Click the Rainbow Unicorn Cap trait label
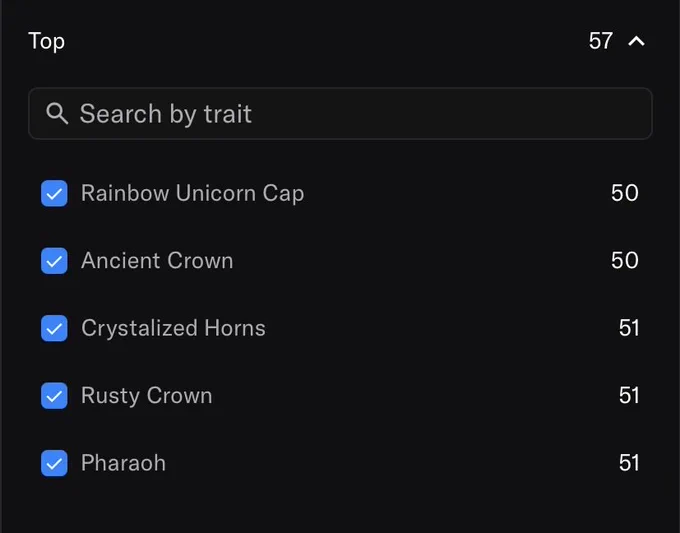Image resolution: width=680 pixels, height=533 pixels. pyautogui.click(x=193, y=193)
